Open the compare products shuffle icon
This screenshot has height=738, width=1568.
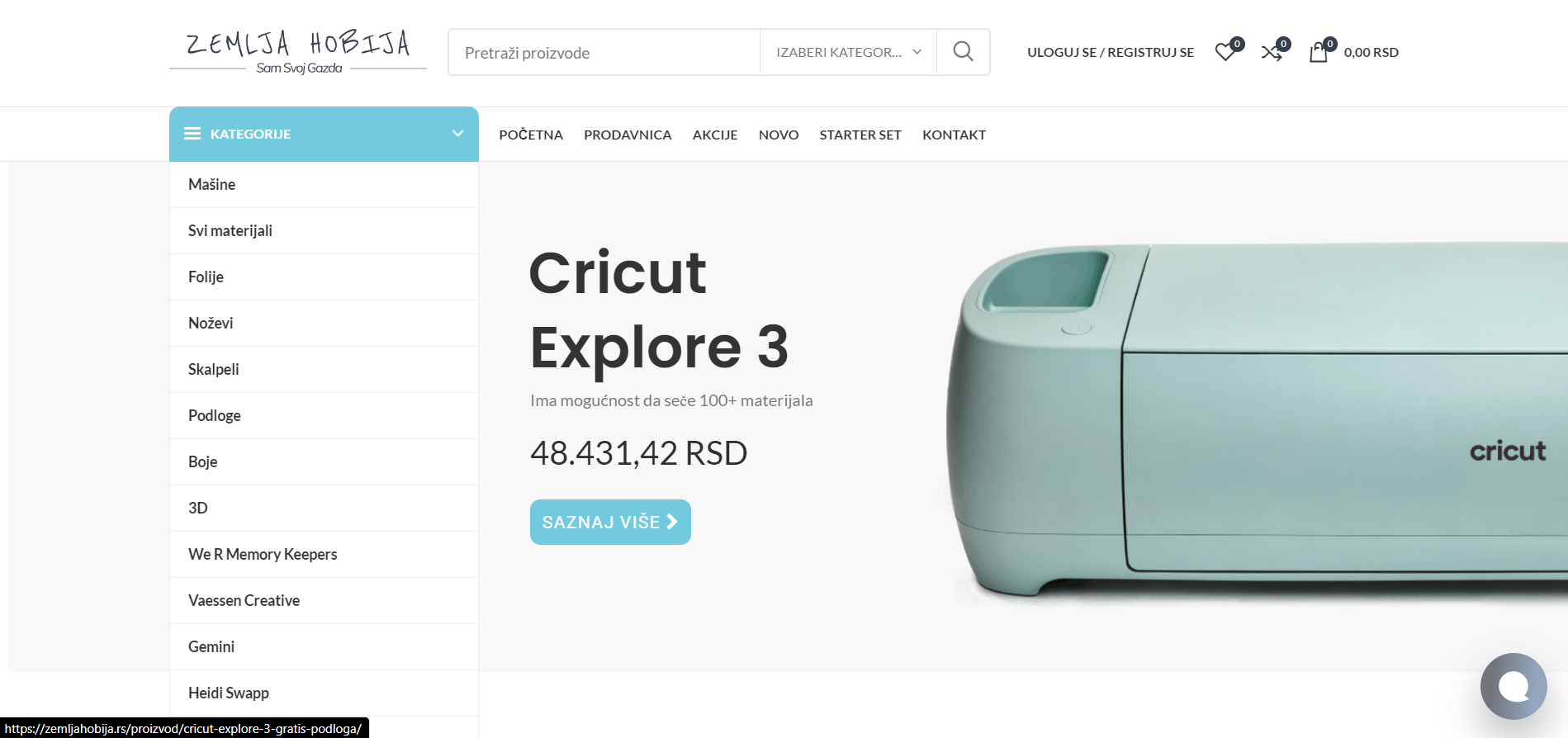click(1272, 53)
